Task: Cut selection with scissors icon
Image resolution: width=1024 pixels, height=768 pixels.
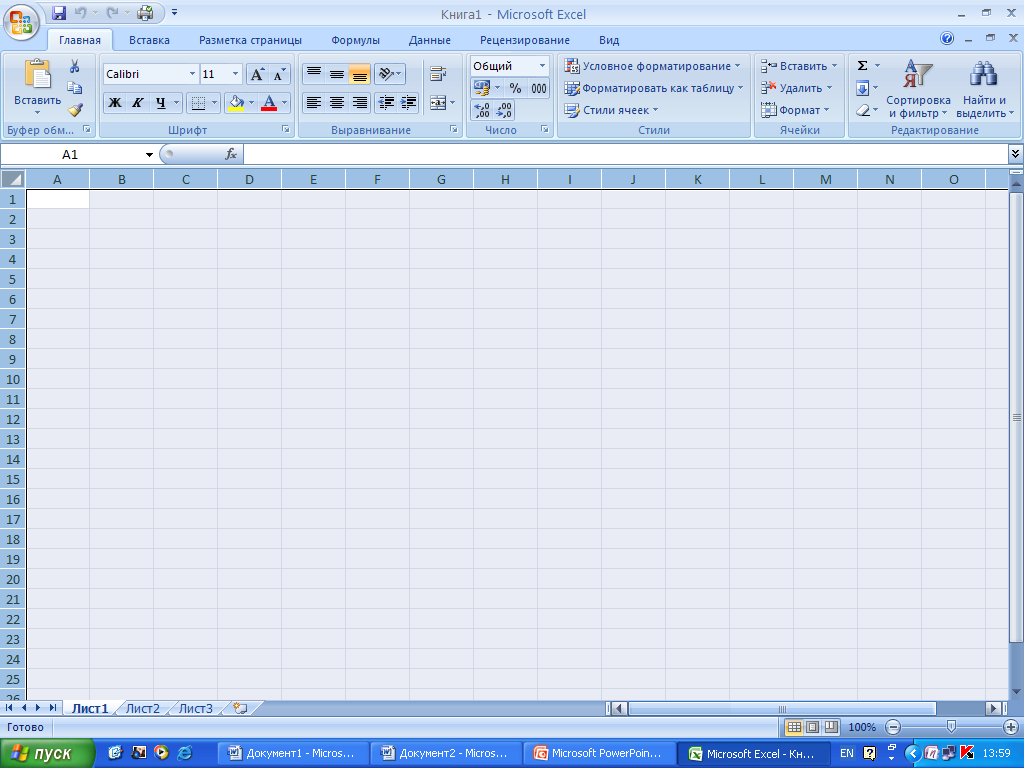Action: pyautogui.click(x=74, y=66)
